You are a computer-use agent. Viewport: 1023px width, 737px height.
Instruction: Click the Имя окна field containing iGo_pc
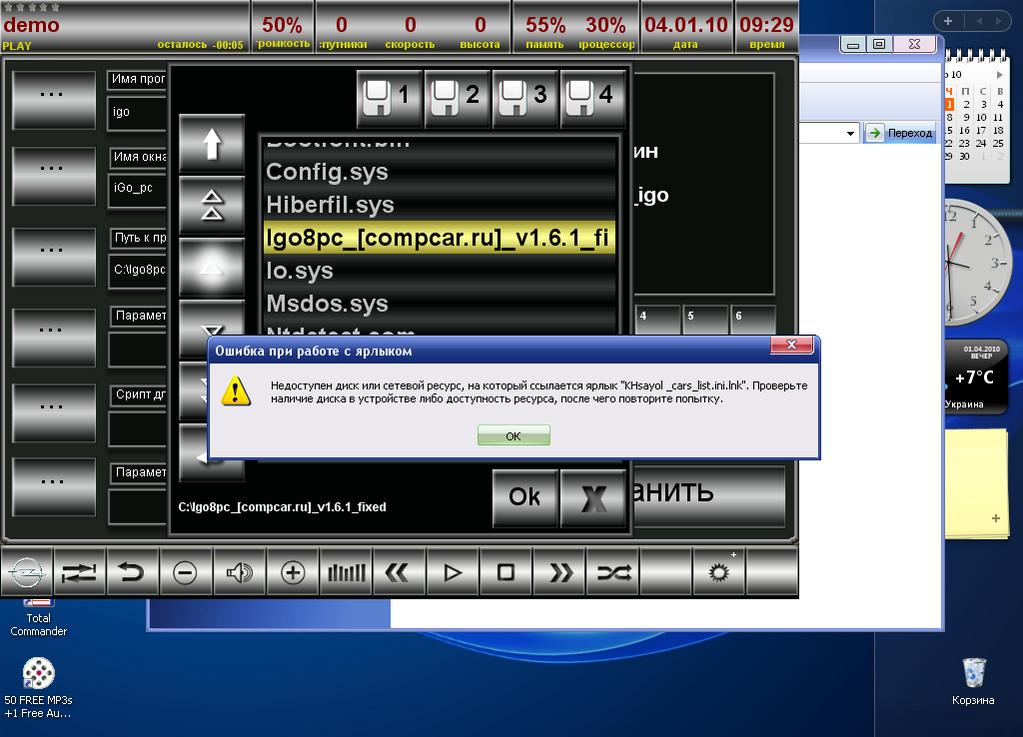coord(136,188)
